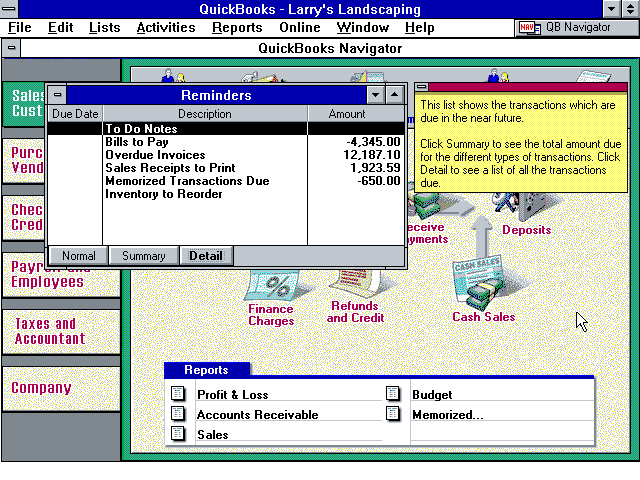Viewport: 640px width, 480px height.
Task: Open the Budget report link
Action: (432, 395)
